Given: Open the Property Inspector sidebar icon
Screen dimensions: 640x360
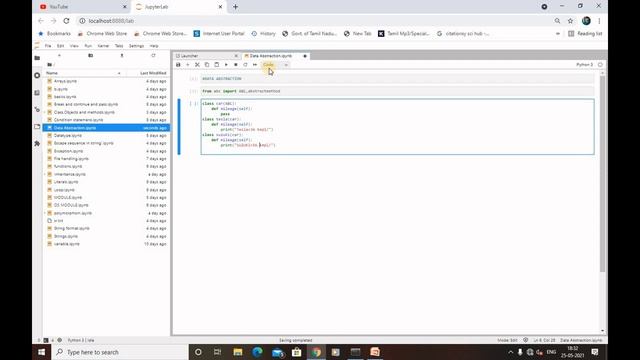Looking at the screenshot, I should point(37,109).
